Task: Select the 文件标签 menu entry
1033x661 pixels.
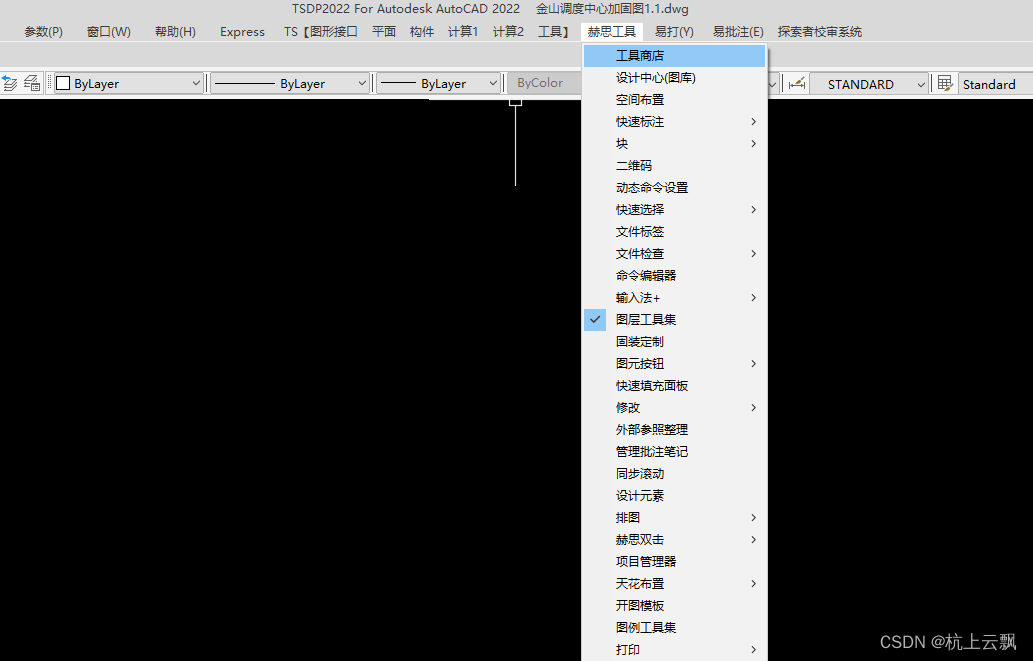Action: click(675, 231)
